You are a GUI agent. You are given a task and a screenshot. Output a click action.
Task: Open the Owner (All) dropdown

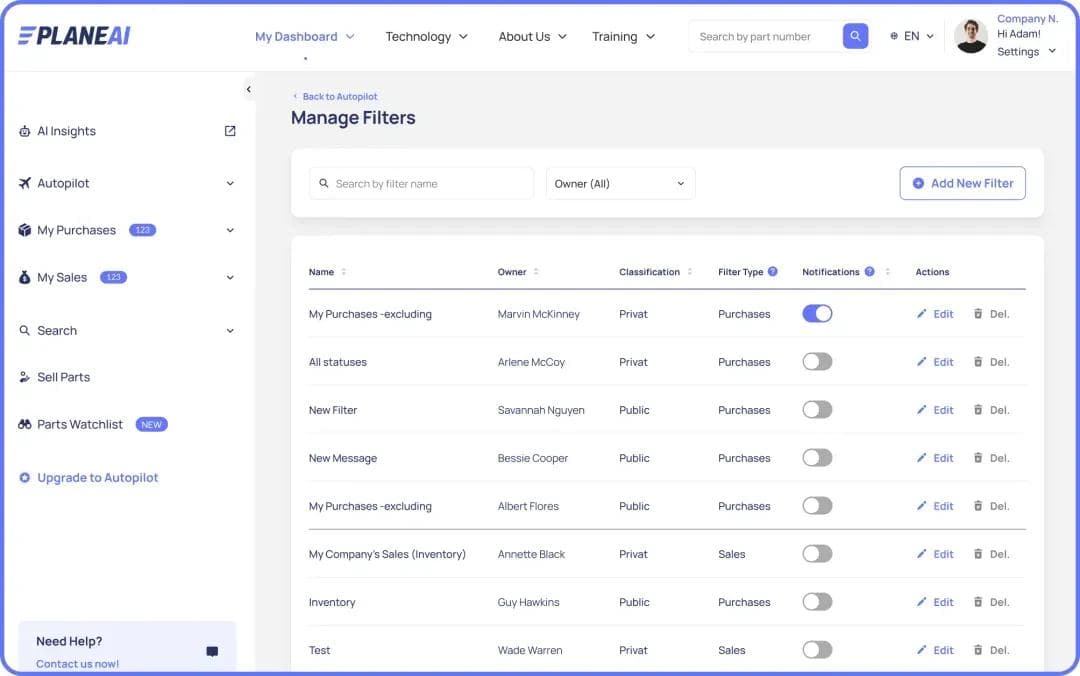coord(620,184)
